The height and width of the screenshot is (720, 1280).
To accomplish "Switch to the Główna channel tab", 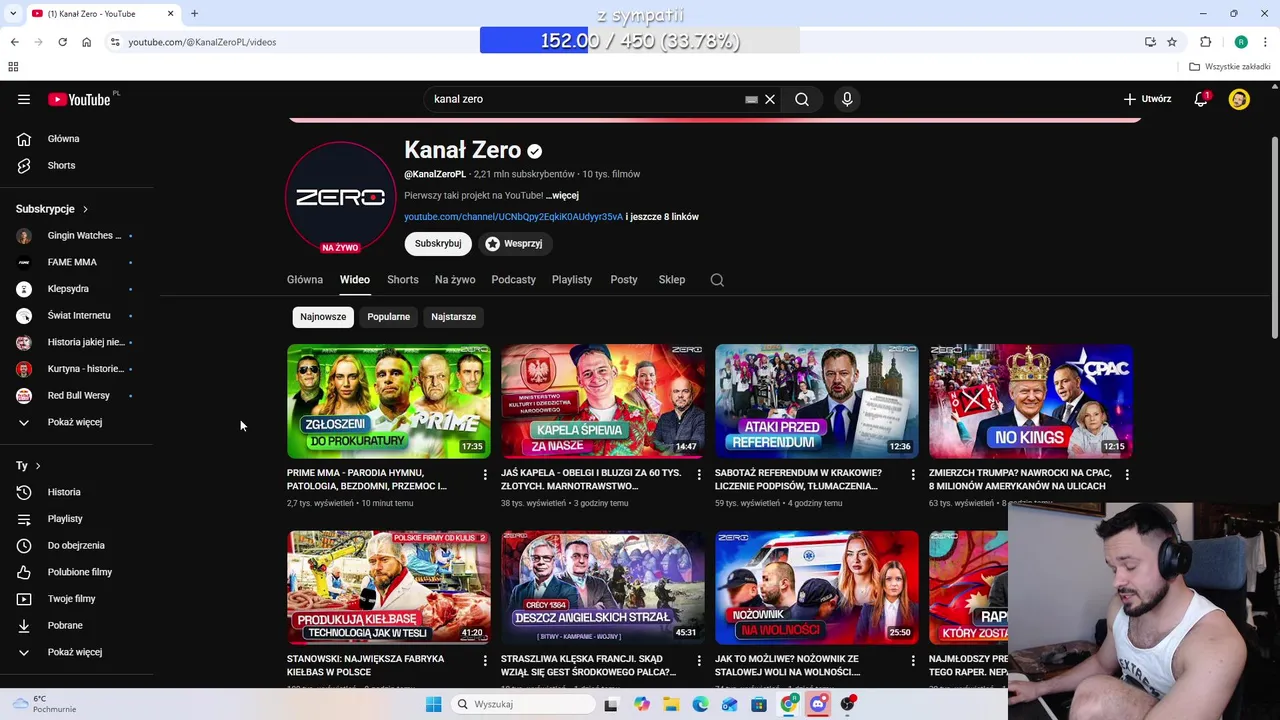I will (x=305, y=280).
